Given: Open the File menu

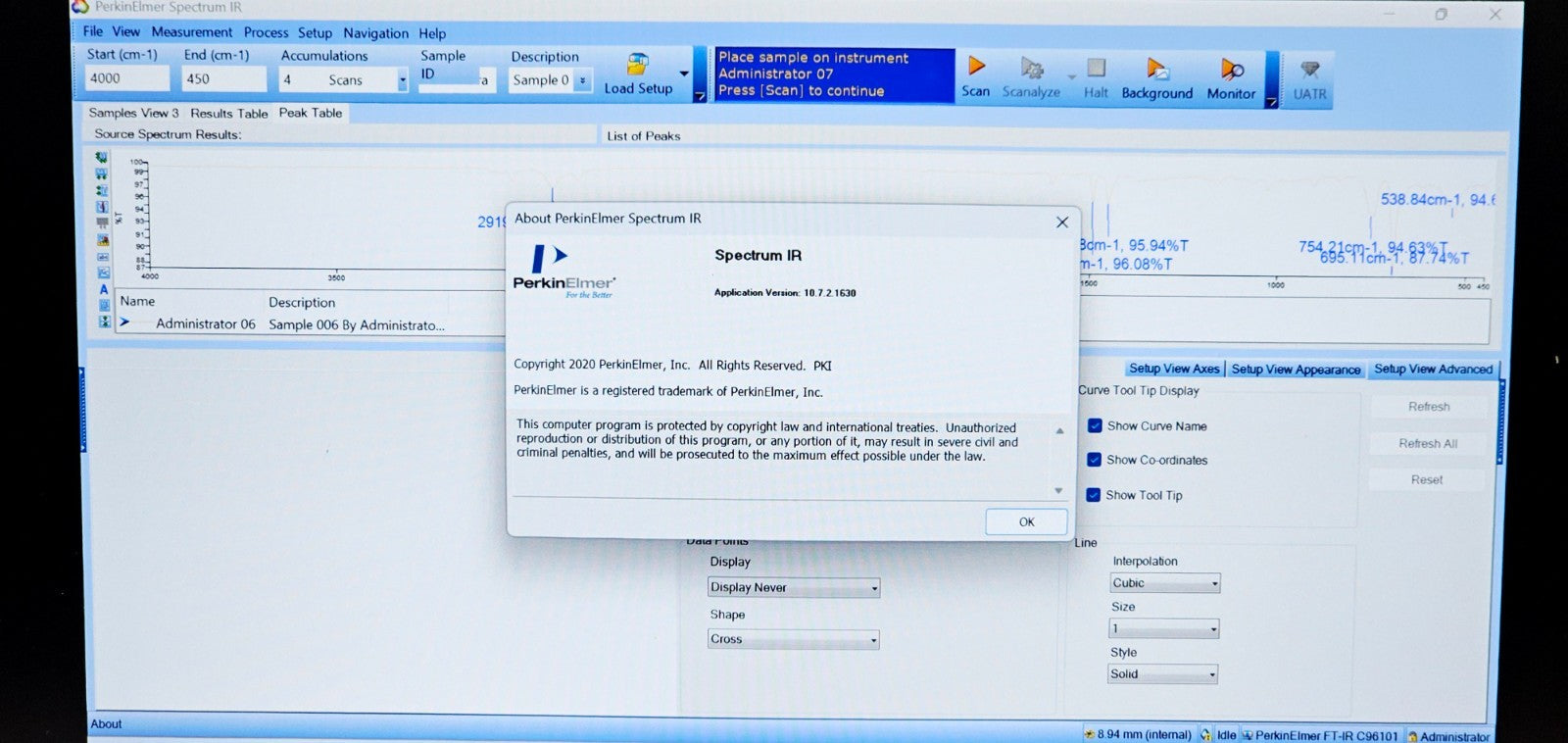Looking at the screenshot, I should 93,31.
